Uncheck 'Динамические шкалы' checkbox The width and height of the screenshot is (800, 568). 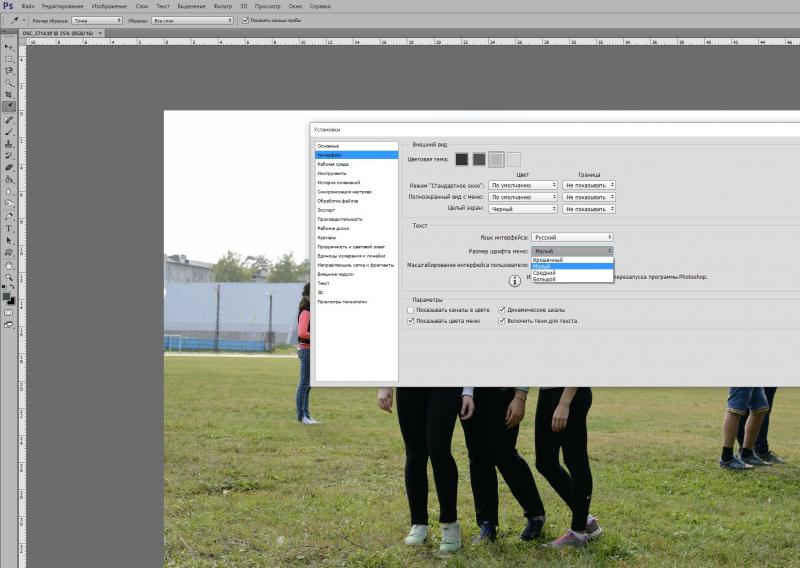[502, 310]
